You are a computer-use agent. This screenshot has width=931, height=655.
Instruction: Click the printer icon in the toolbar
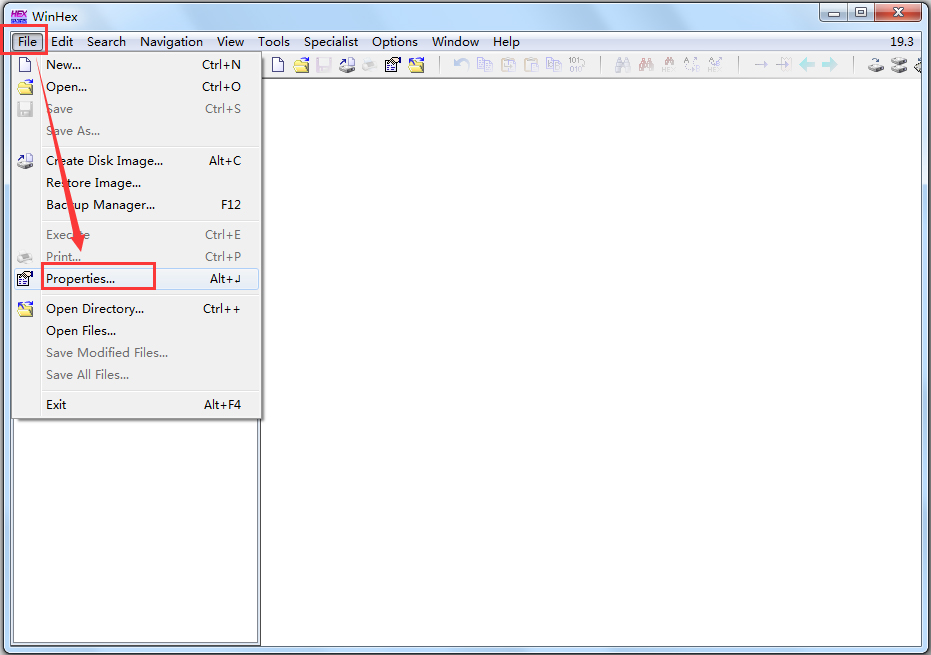369,65
